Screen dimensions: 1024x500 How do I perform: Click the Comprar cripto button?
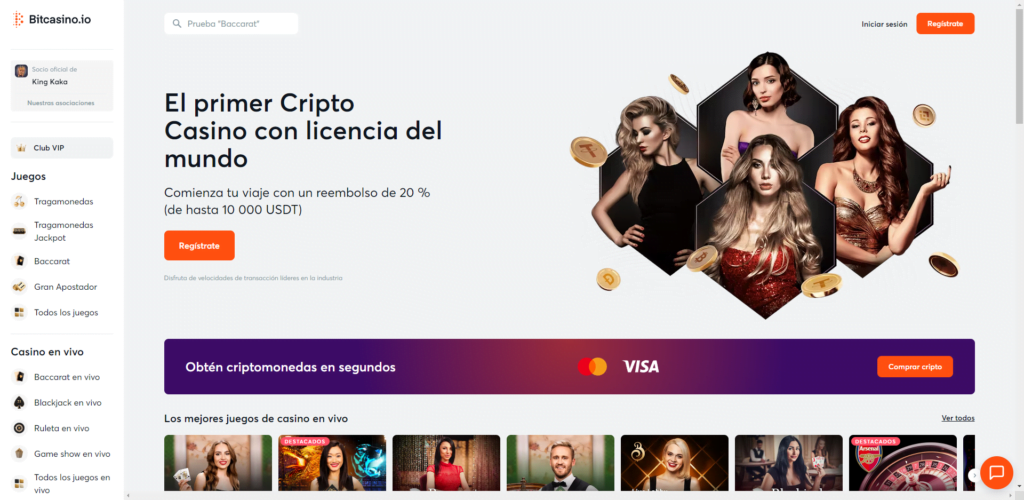pyautogui.click(x=915, y=367)
